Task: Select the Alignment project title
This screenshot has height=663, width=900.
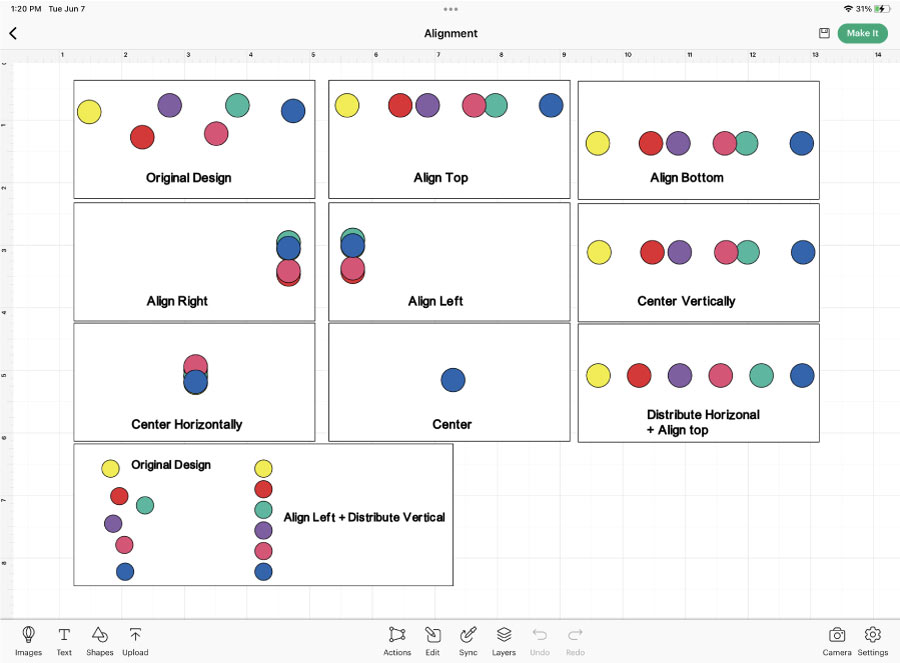Action: coord(451,33)
